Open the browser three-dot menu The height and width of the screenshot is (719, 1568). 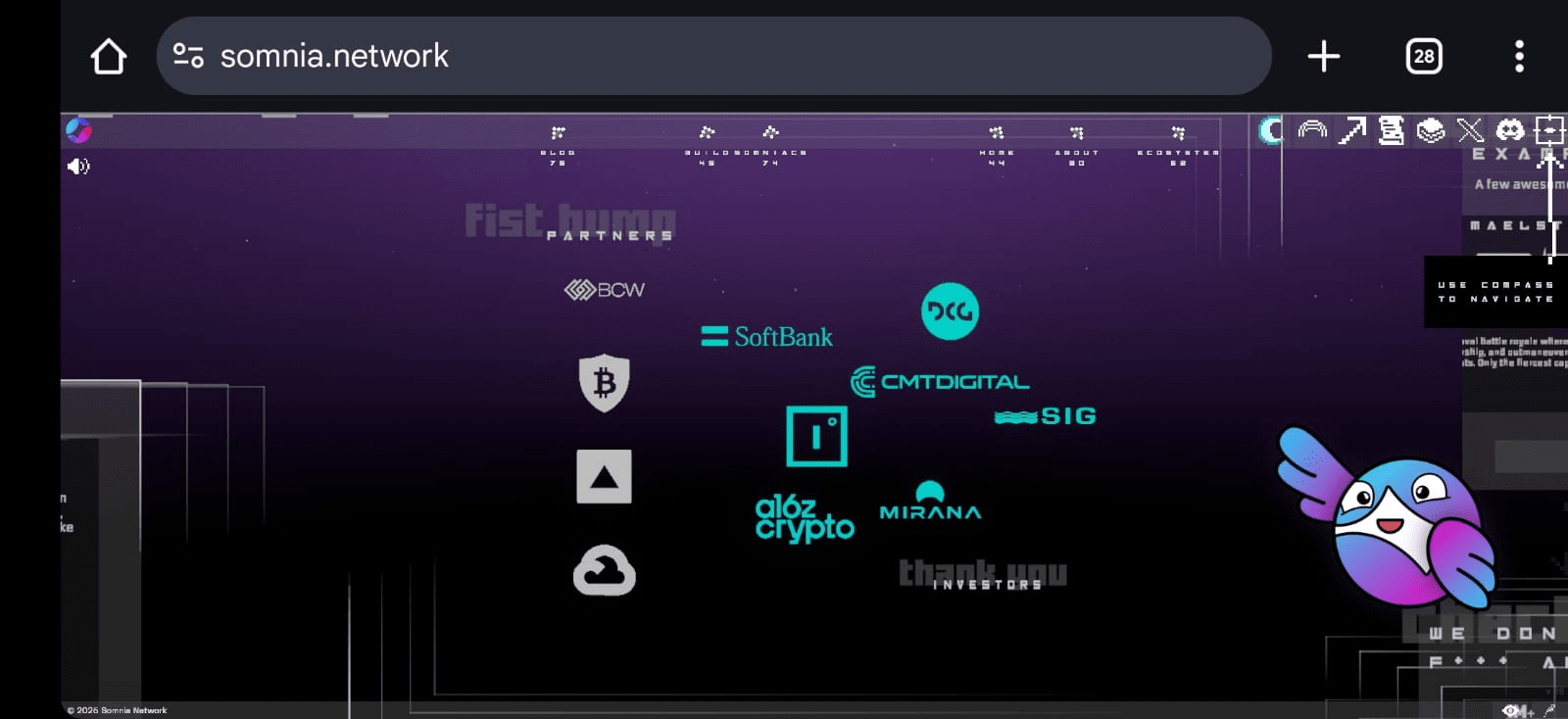pyautogui.click(x=1519, y=56)
